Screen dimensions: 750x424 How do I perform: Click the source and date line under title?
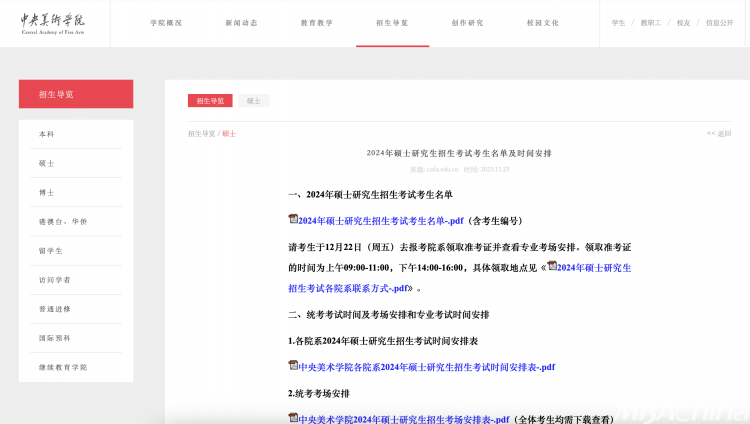click(460, 169)
